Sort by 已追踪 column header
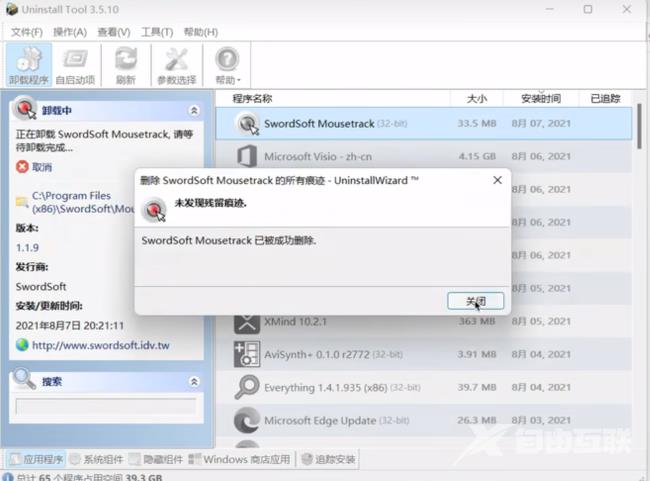Image resolution: width=650 pixels, height=481 pixels. [605, 99]
